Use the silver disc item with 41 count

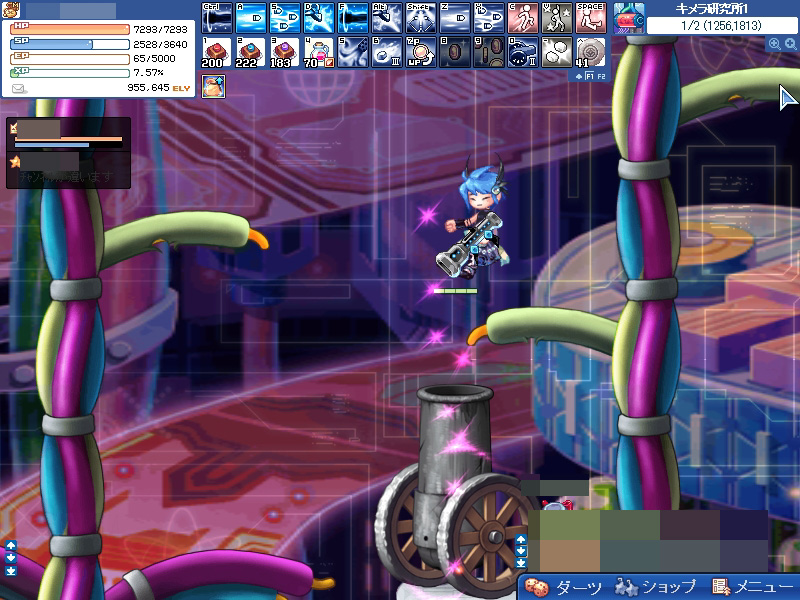point(591,52)
